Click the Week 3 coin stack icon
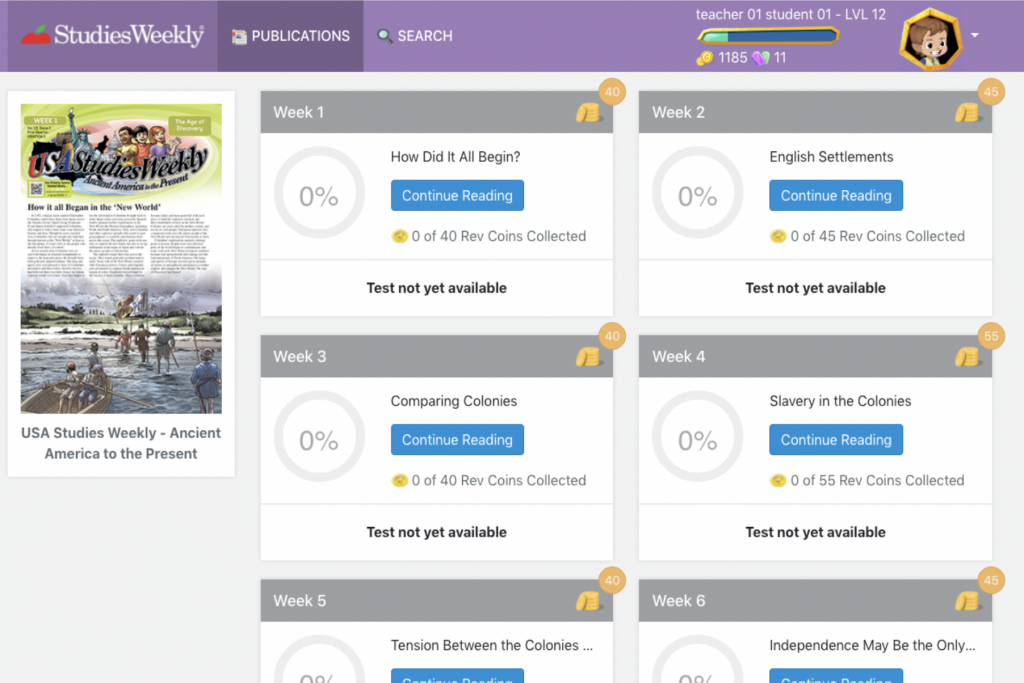The width and height of the screenshot is (1024, 683). coord(588,357)
